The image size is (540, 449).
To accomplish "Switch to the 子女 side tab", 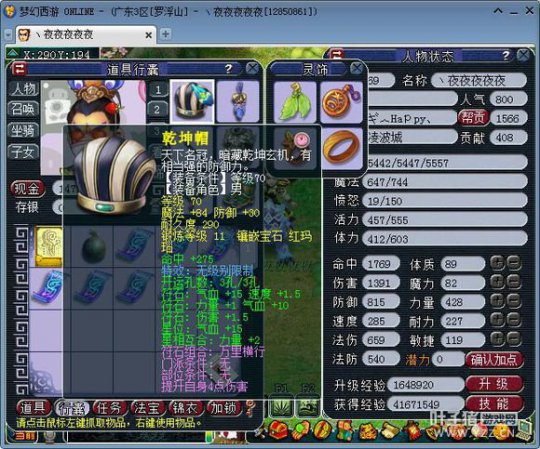I will coord(23,152).
